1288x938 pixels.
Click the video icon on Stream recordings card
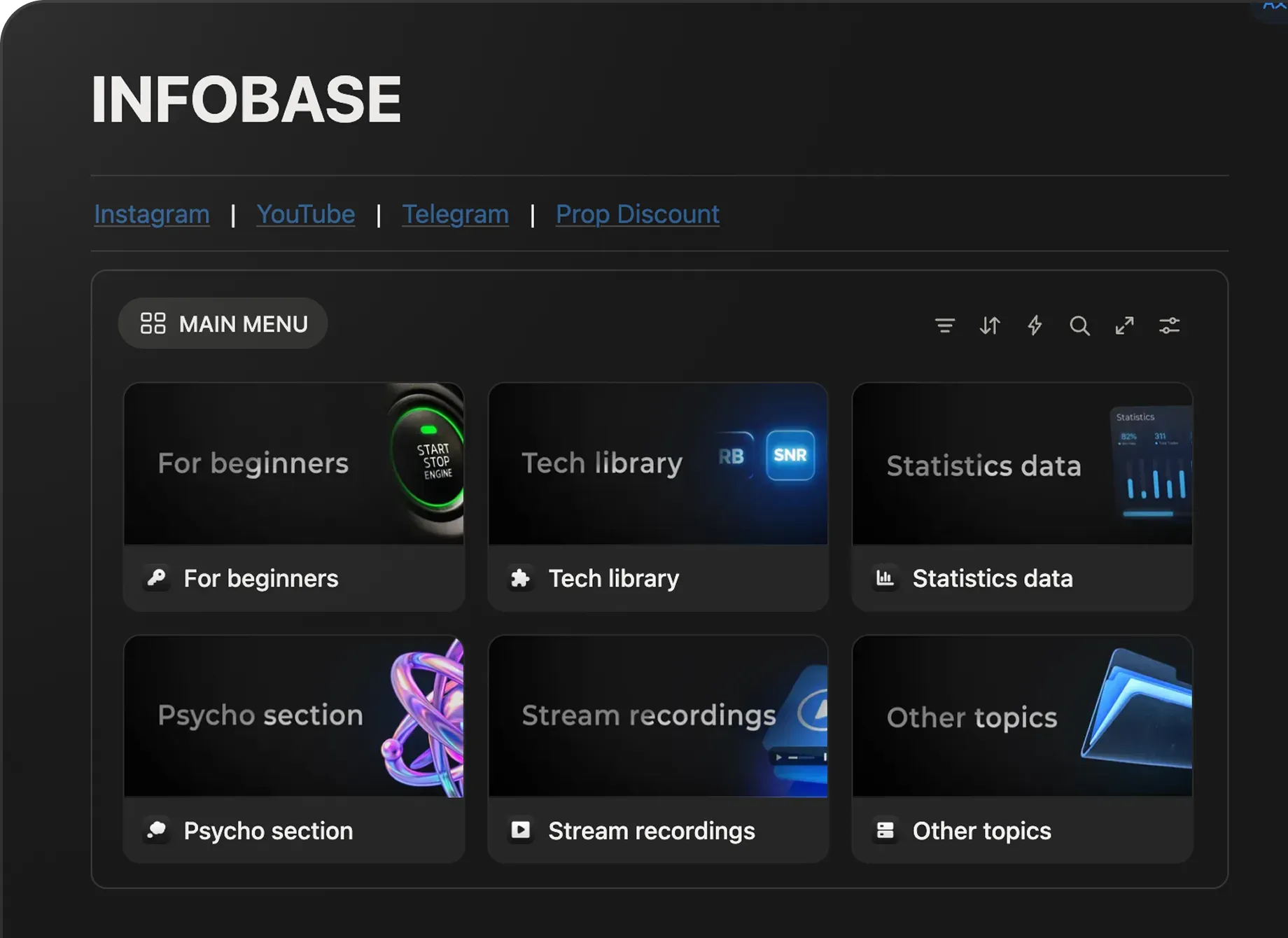tap(521, 831)
